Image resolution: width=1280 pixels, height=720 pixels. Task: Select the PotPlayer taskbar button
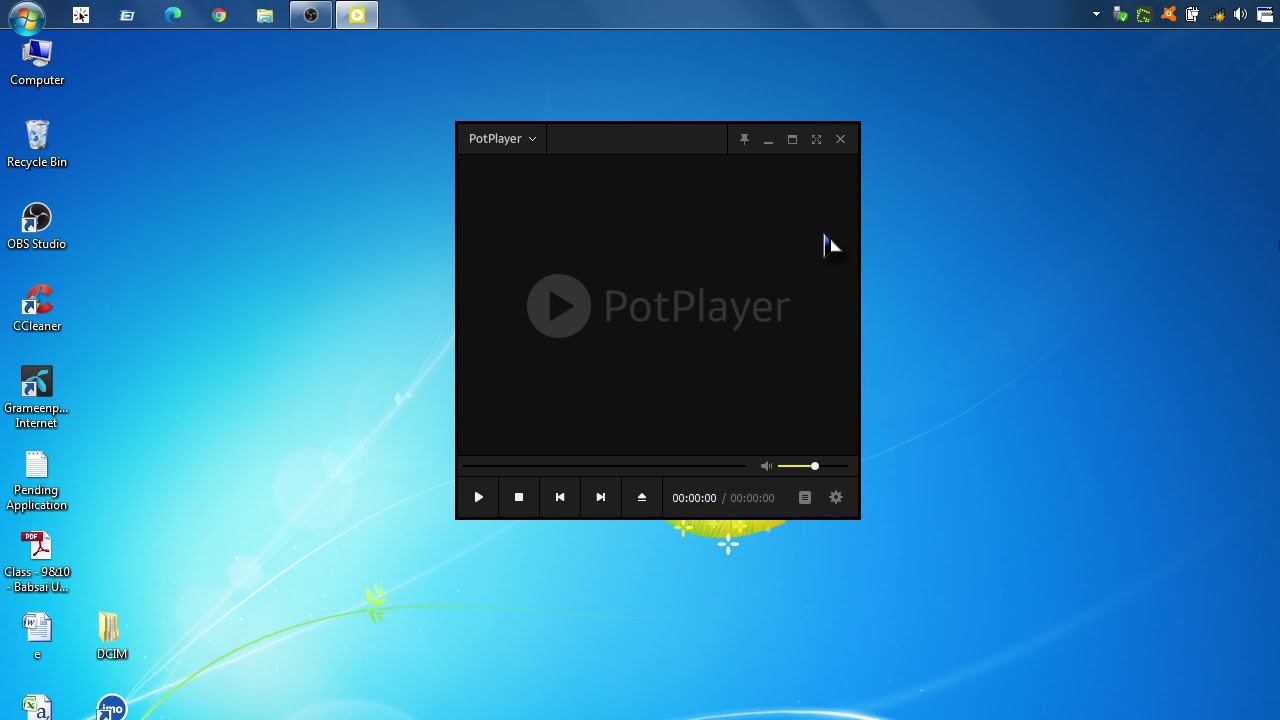(x=357, y=15)
